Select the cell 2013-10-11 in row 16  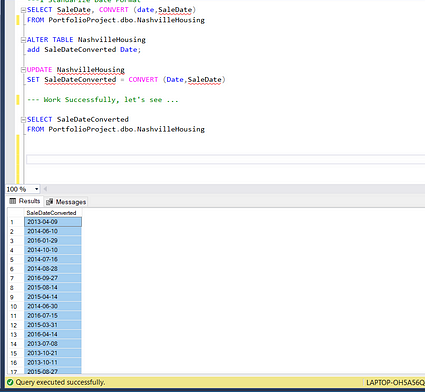[x=53, y=362]
